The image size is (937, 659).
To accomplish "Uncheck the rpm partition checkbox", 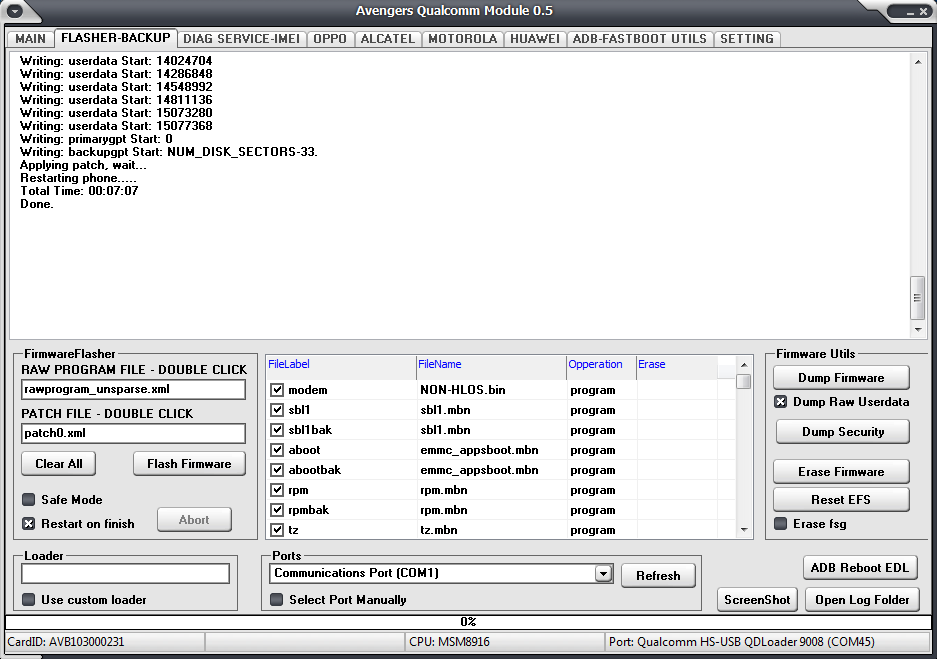I will pos(277,490).
